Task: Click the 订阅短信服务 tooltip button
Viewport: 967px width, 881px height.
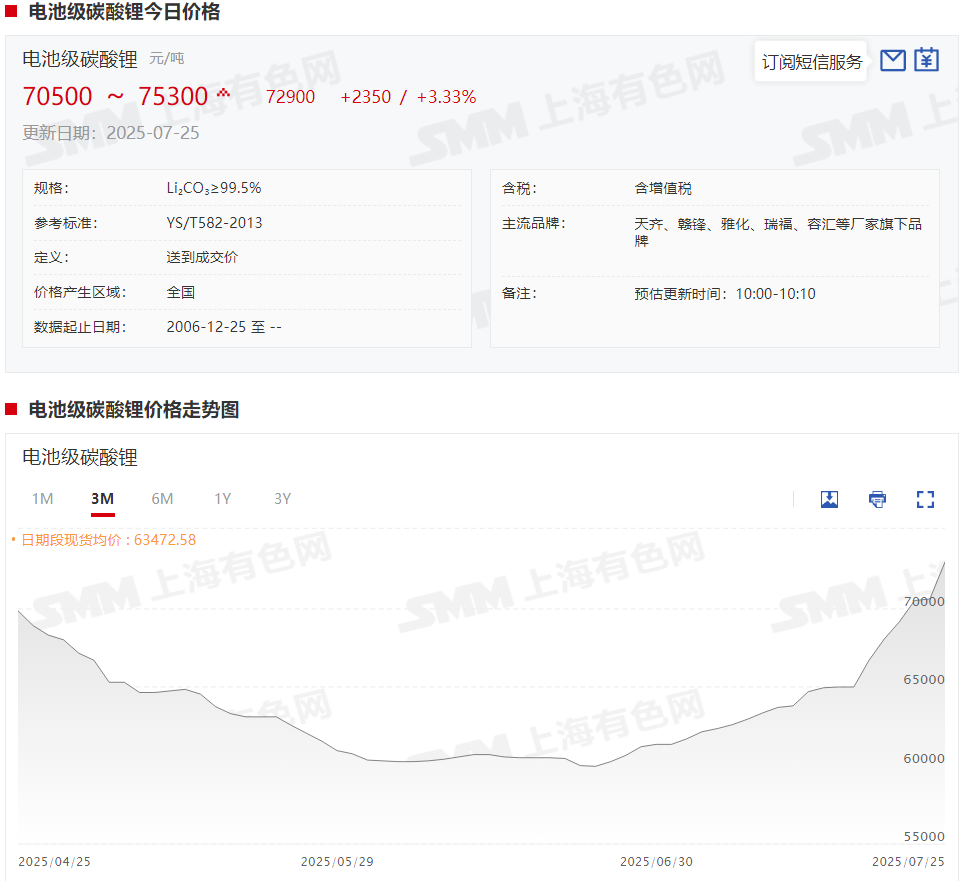Action: pyautogui.click(x=811, y=62)
